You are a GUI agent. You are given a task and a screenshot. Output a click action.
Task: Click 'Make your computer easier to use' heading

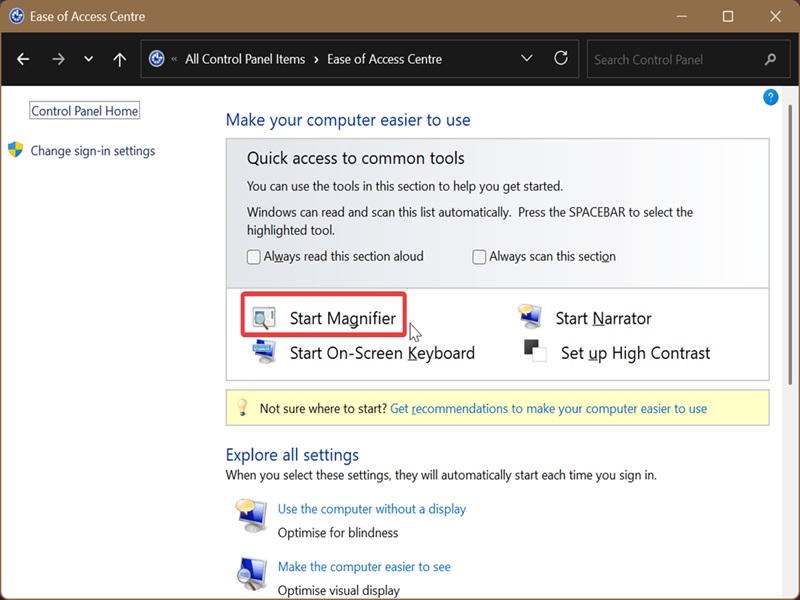[x=348, y=120]
